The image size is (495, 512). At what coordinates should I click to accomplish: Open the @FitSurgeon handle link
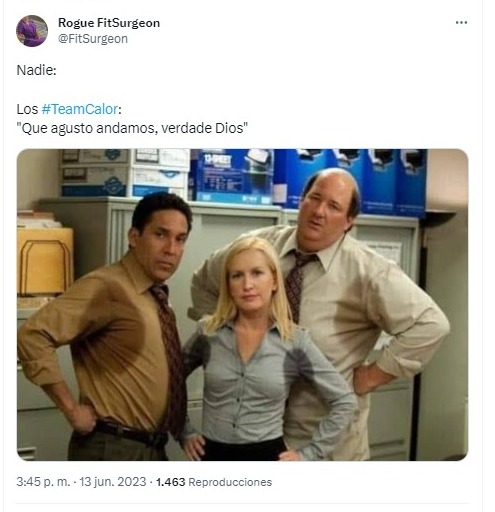[93, 39]
